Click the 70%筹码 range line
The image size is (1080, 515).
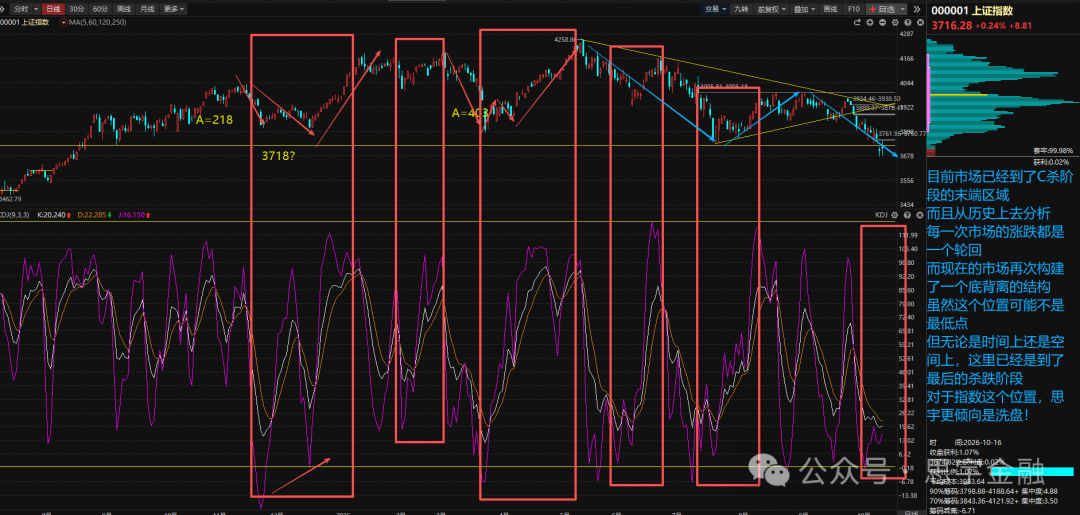coord(993,501)
